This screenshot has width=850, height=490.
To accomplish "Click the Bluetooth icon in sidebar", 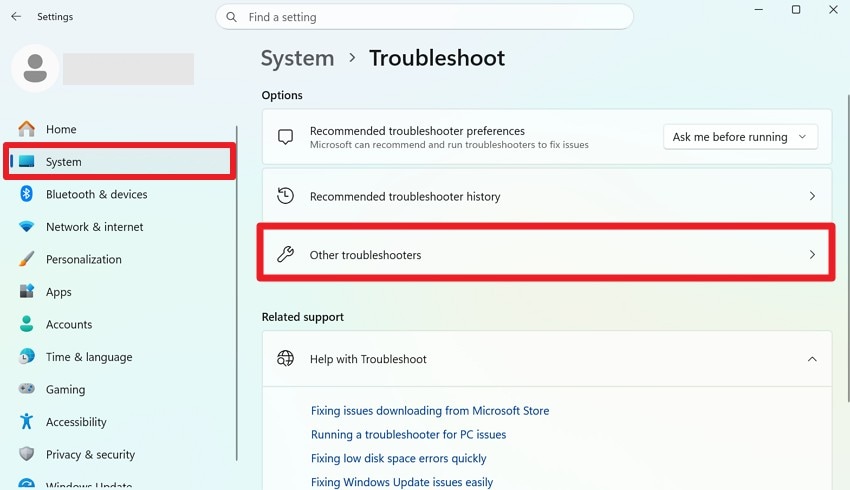I will tap(26, 194).
